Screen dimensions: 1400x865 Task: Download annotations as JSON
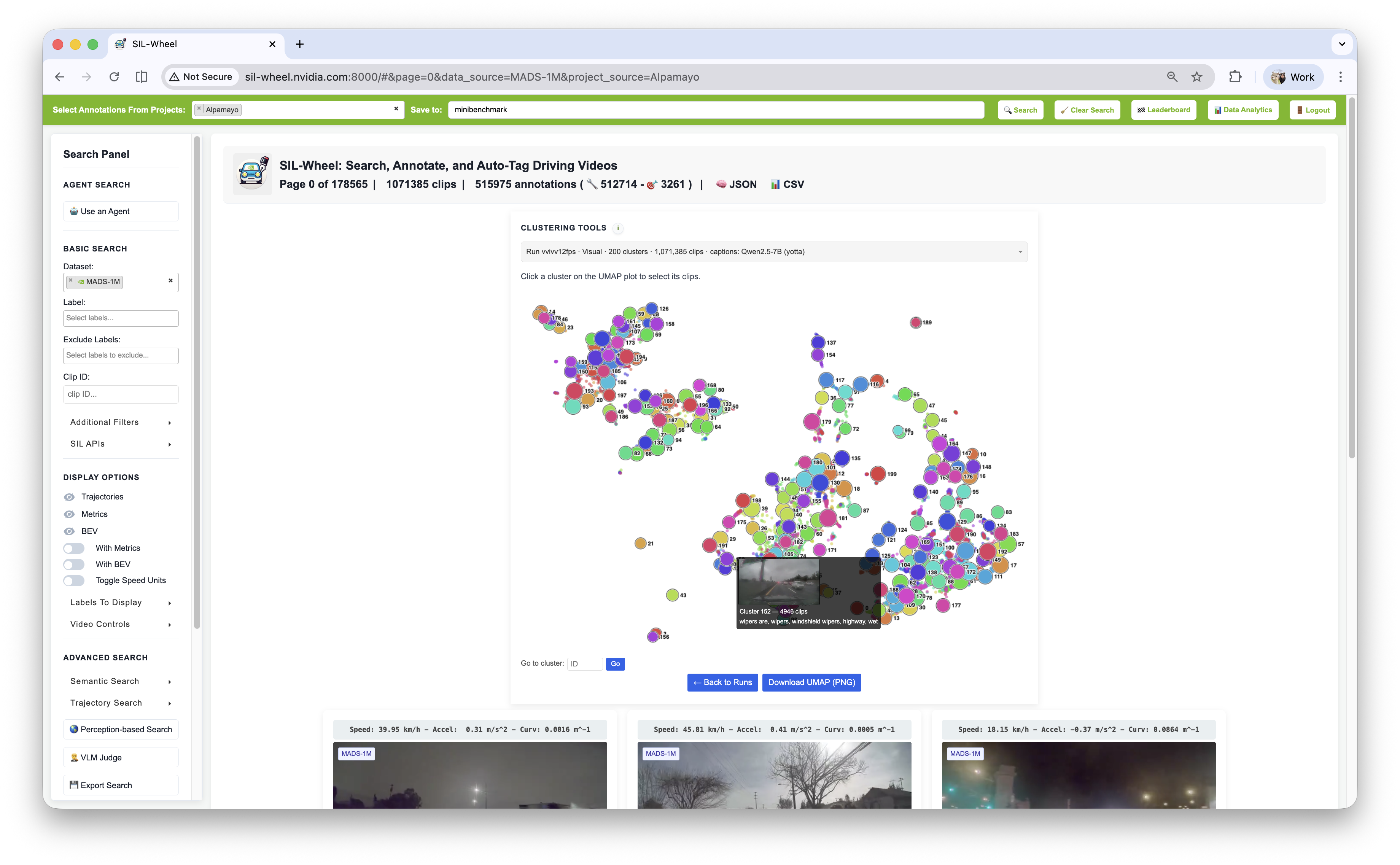736,184
